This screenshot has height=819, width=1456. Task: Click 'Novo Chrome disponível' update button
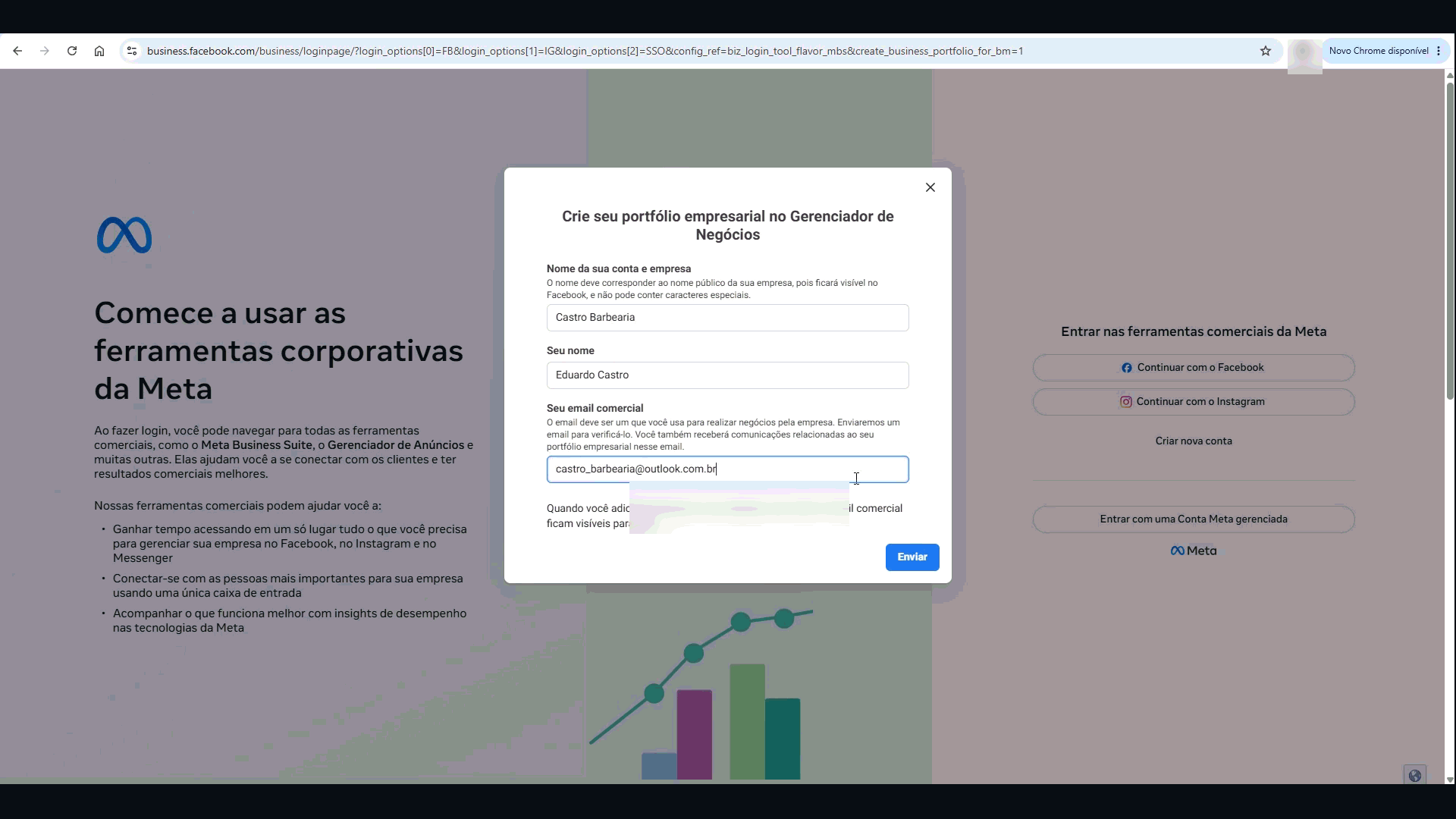(1378, 51)
